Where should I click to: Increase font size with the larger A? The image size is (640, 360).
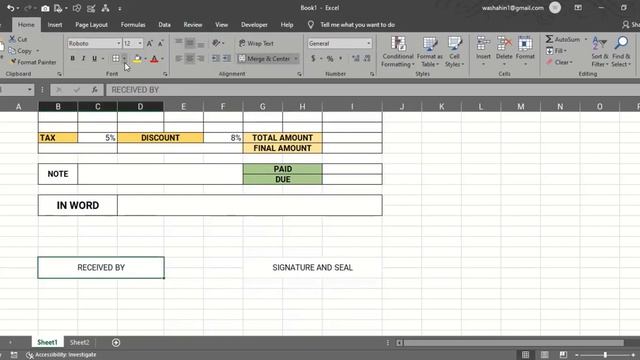pos(150,43)
